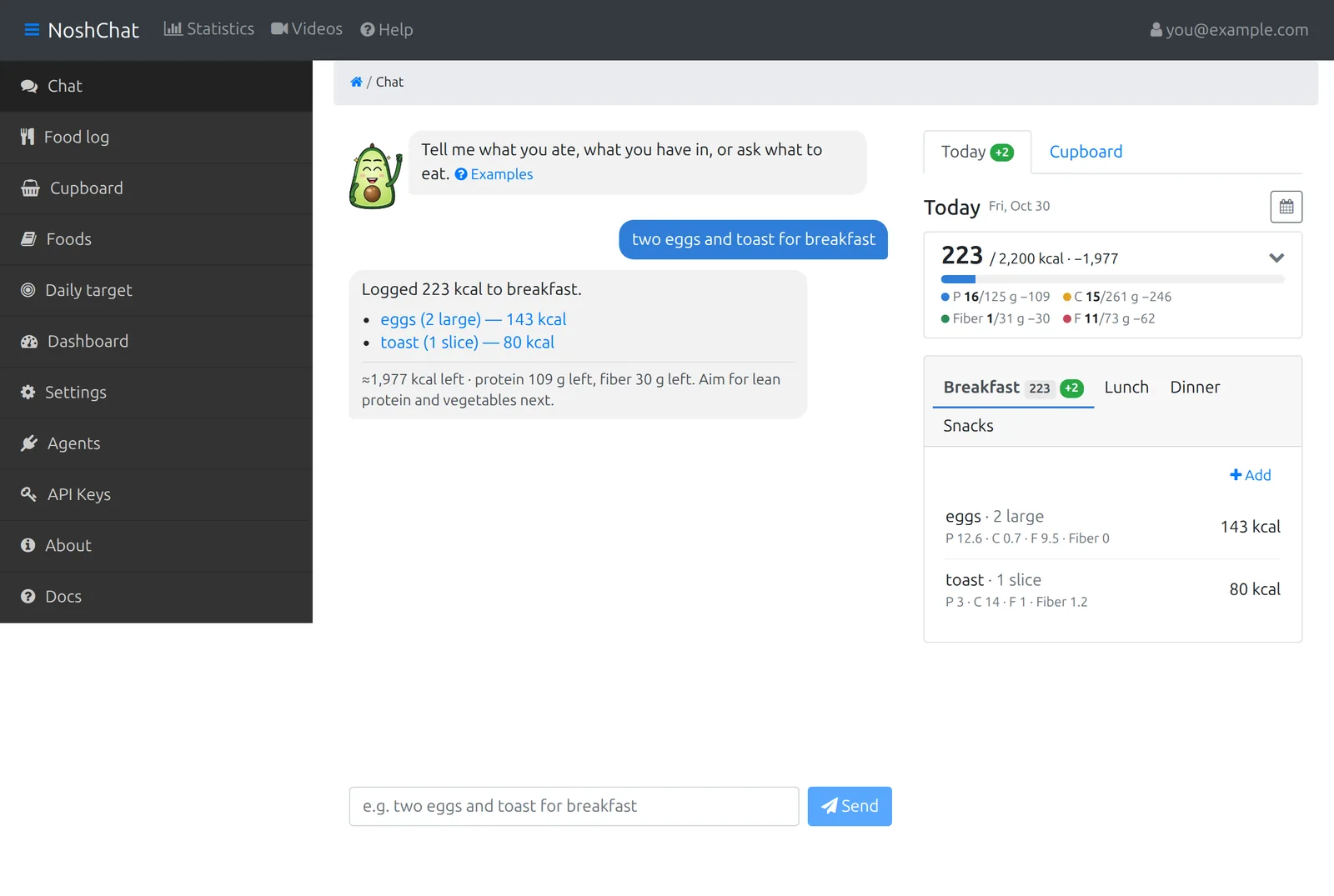Click the Chat breadcrumb text

click(x=389, y=82)
